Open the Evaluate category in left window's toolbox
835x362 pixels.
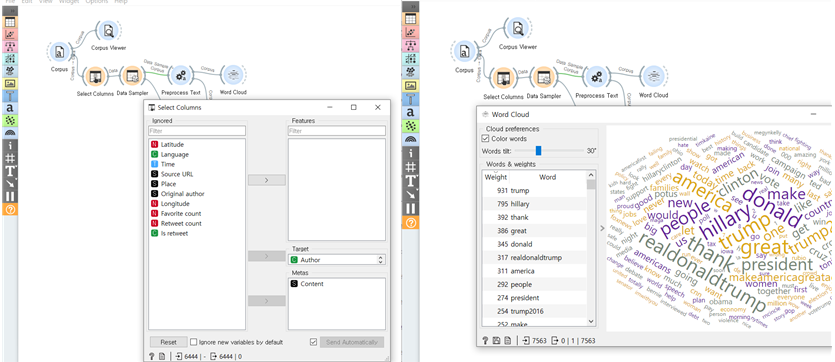pyautogui.click(x=9, y=59)
